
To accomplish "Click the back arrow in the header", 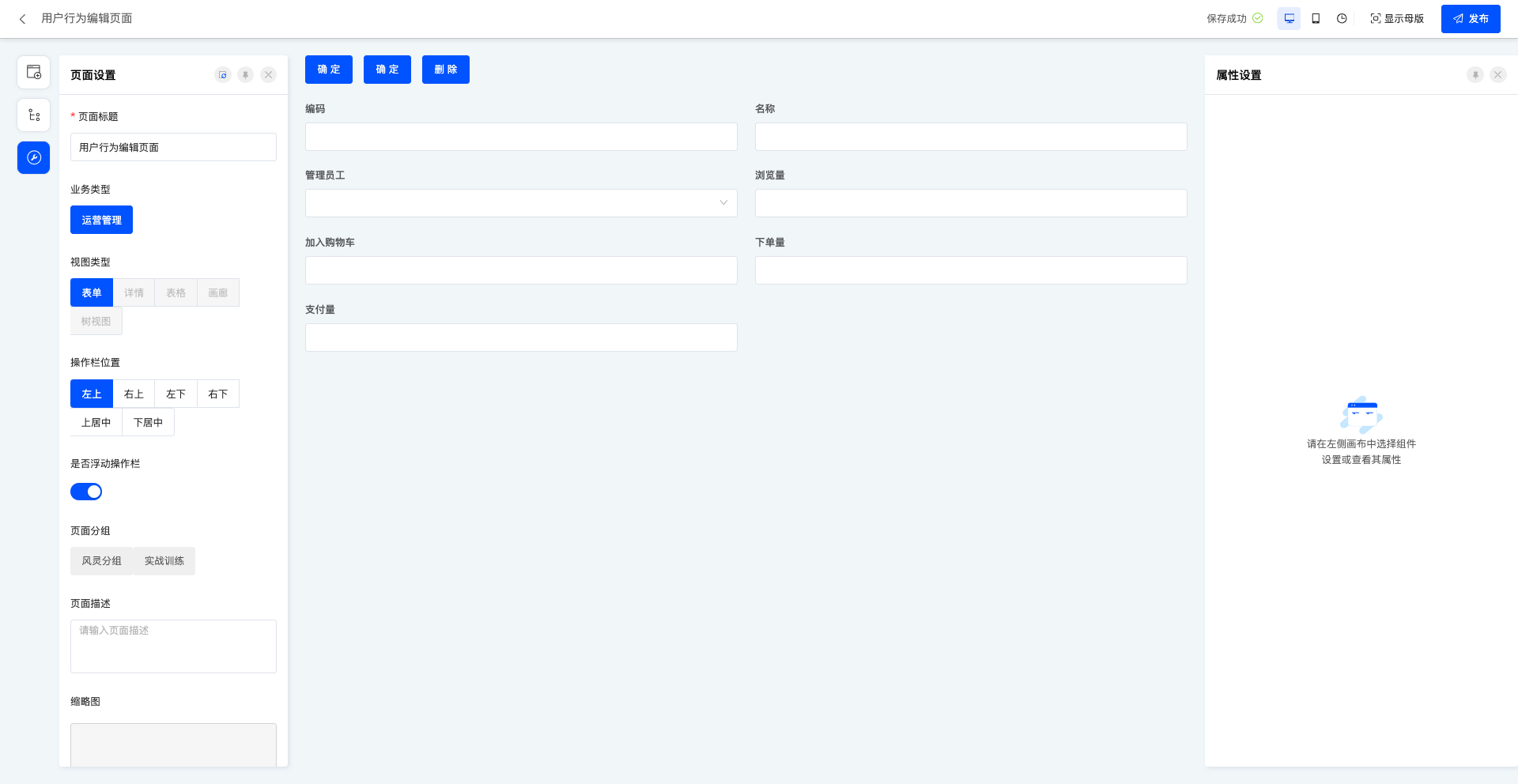I will [x=22, y=19].
